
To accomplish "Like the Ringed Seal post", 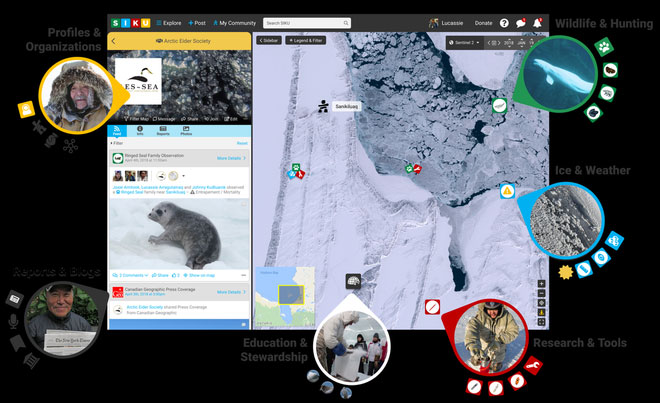I will click(176, 275).
